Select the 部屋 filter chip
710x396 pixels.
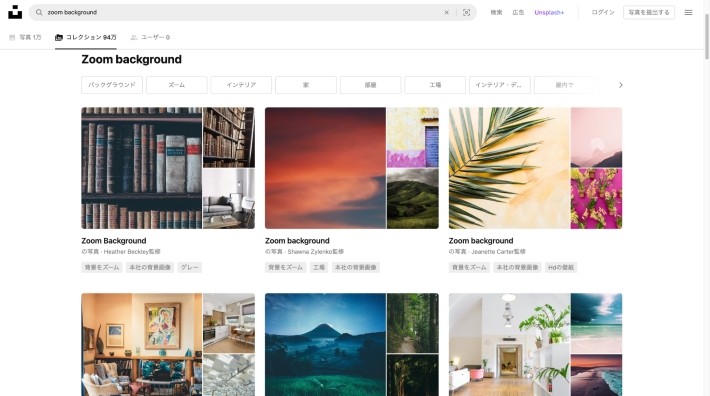tap(370, 85)
